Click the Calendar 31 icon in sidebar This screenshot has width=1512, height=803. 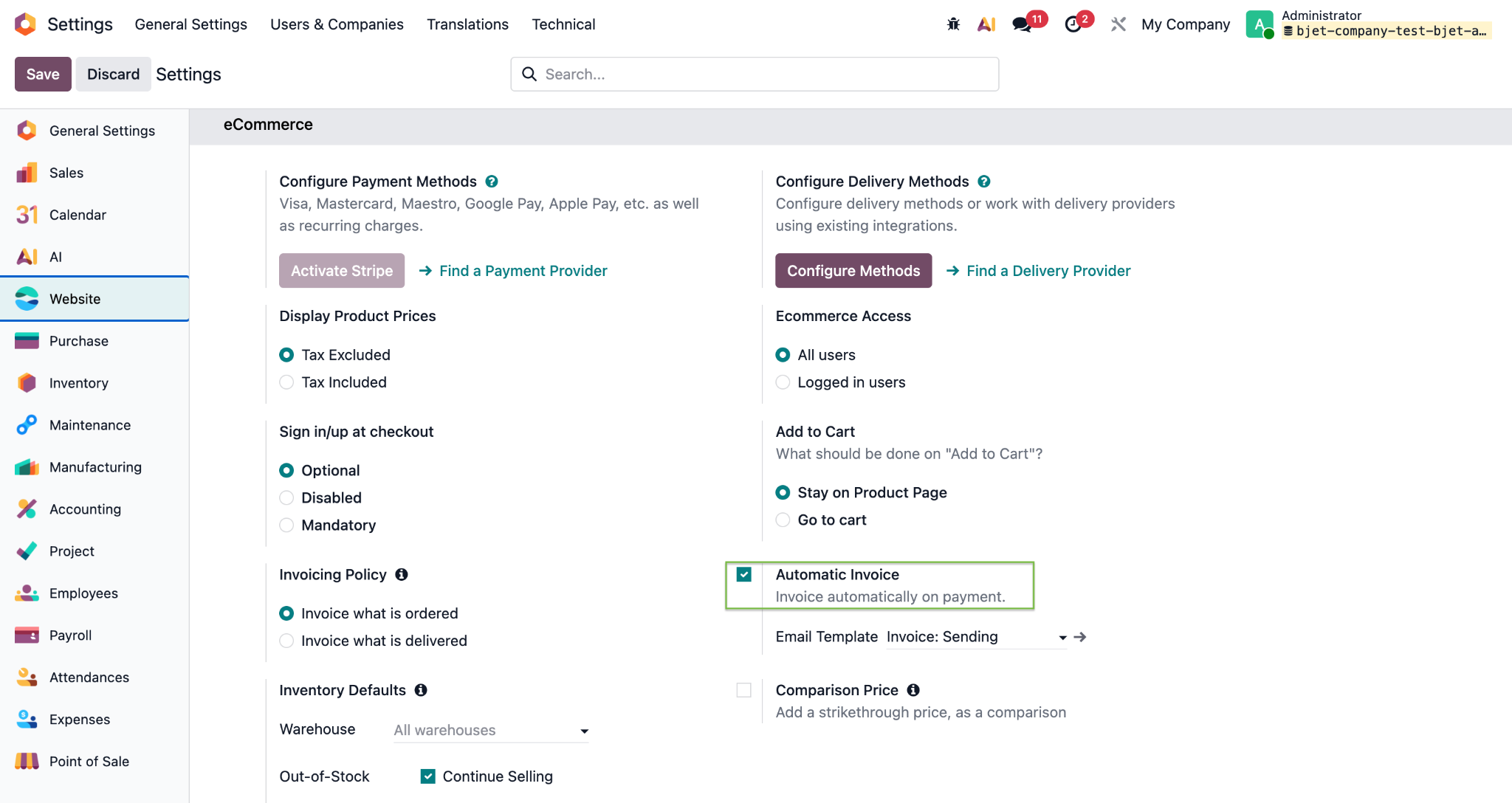coord(27,215)
